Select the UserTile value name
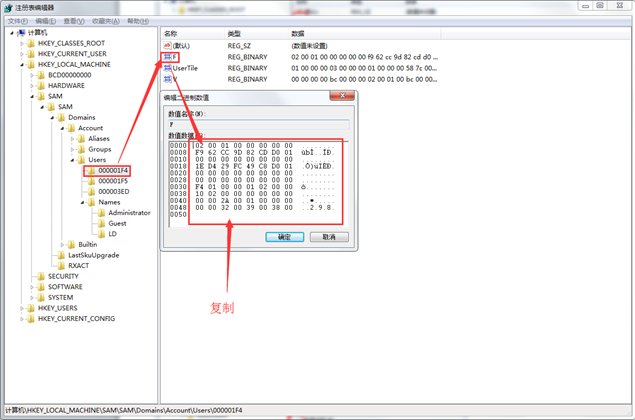635x420 pixels. pyautogui.click(x=185, y=68)
